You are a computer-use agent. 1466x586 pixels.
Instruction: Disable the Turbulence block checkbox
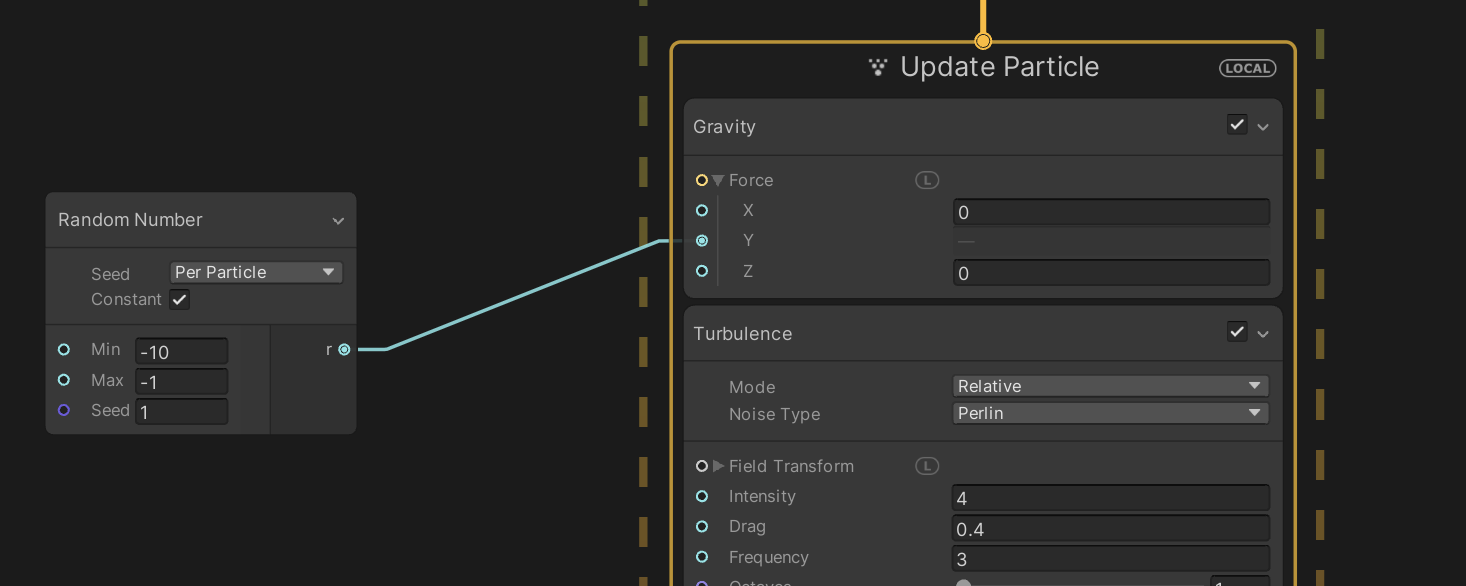1237,332
